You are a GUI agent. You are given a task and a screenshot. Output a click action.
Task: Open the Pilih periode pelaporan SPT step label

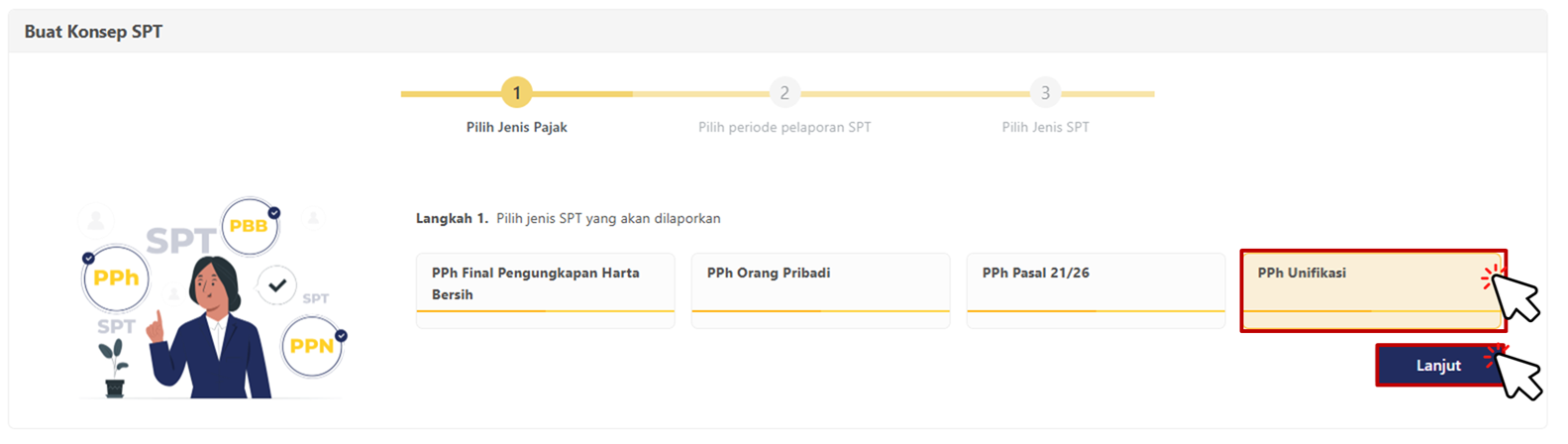[784, 127]
